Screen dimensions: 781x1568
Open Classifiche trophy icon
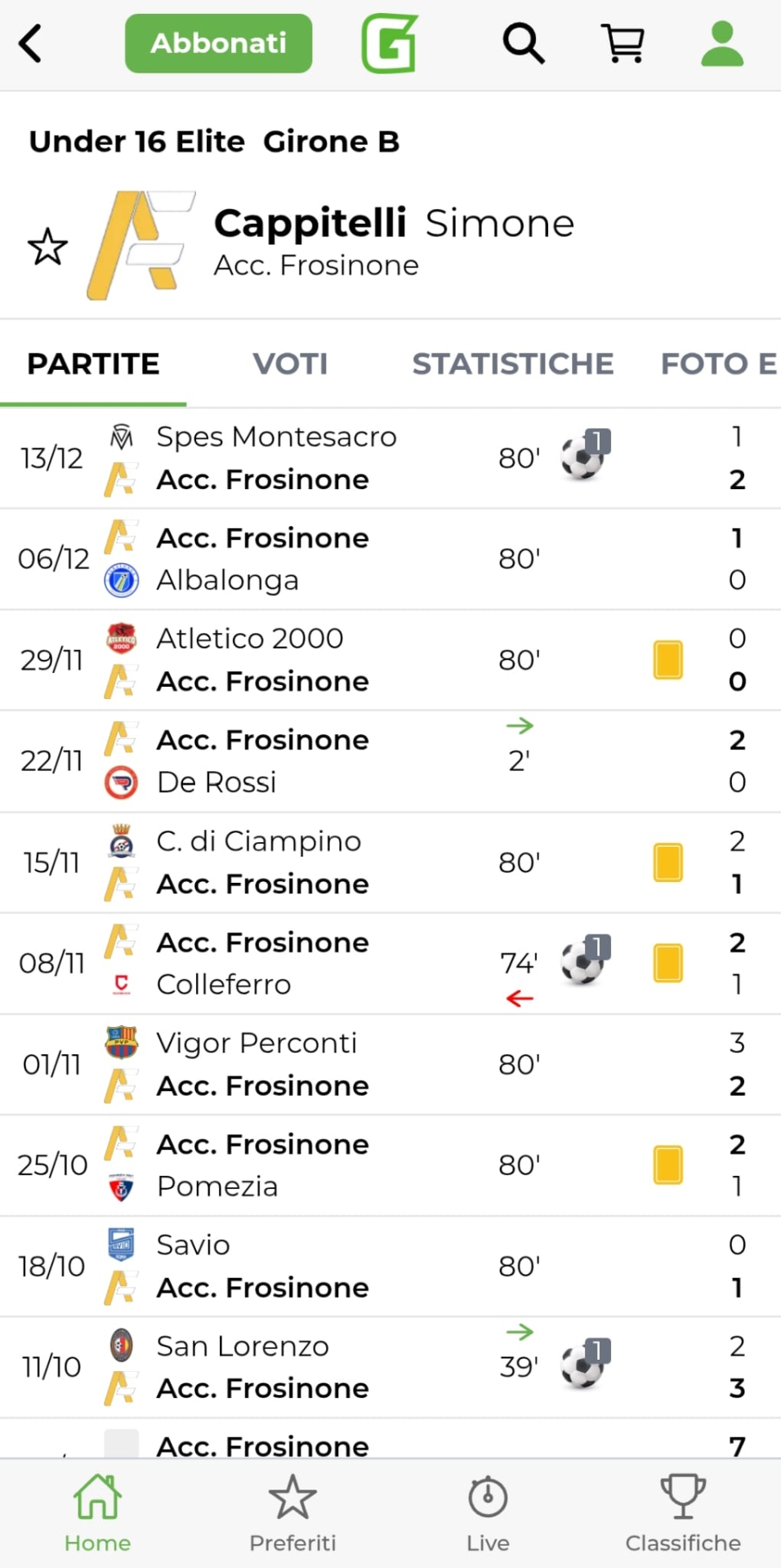683,1512
